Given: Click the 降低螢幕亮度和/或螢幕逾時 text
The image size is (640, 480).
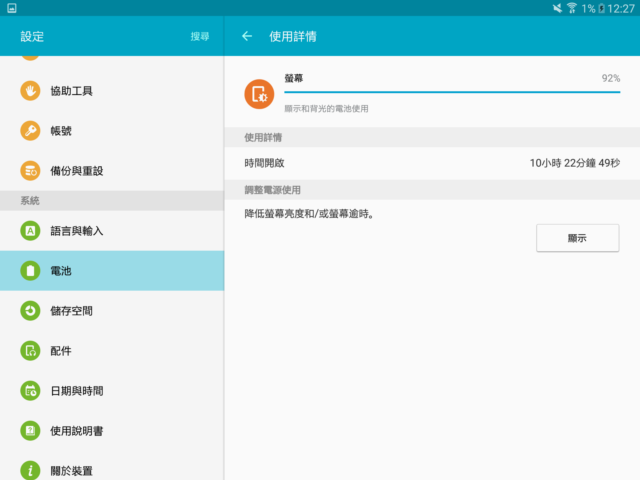Looking at the screenshot, I should pyautogui.click(x=309, y=213).
